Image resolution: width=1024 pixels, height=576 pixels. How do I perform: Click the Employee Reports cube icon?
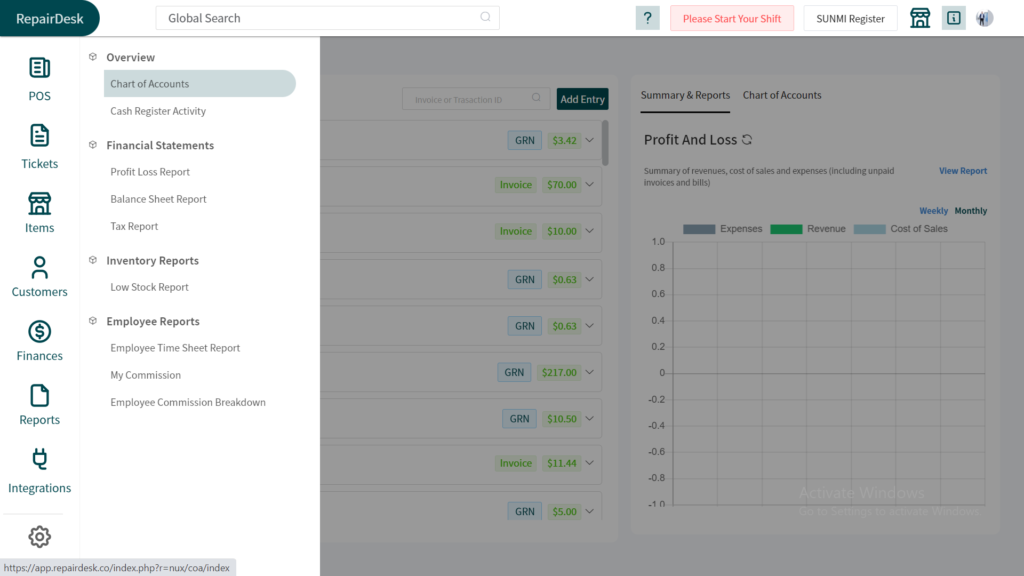point(93,321)
